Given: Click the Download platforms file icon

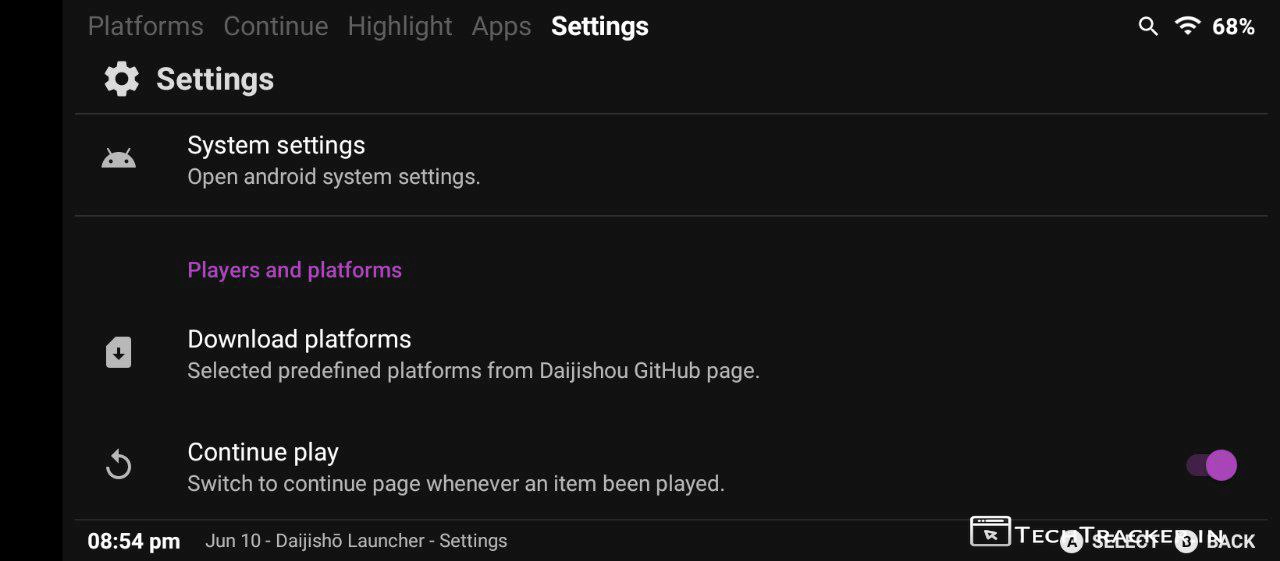Looking at the screenshot, I should (x=119, y=353).
